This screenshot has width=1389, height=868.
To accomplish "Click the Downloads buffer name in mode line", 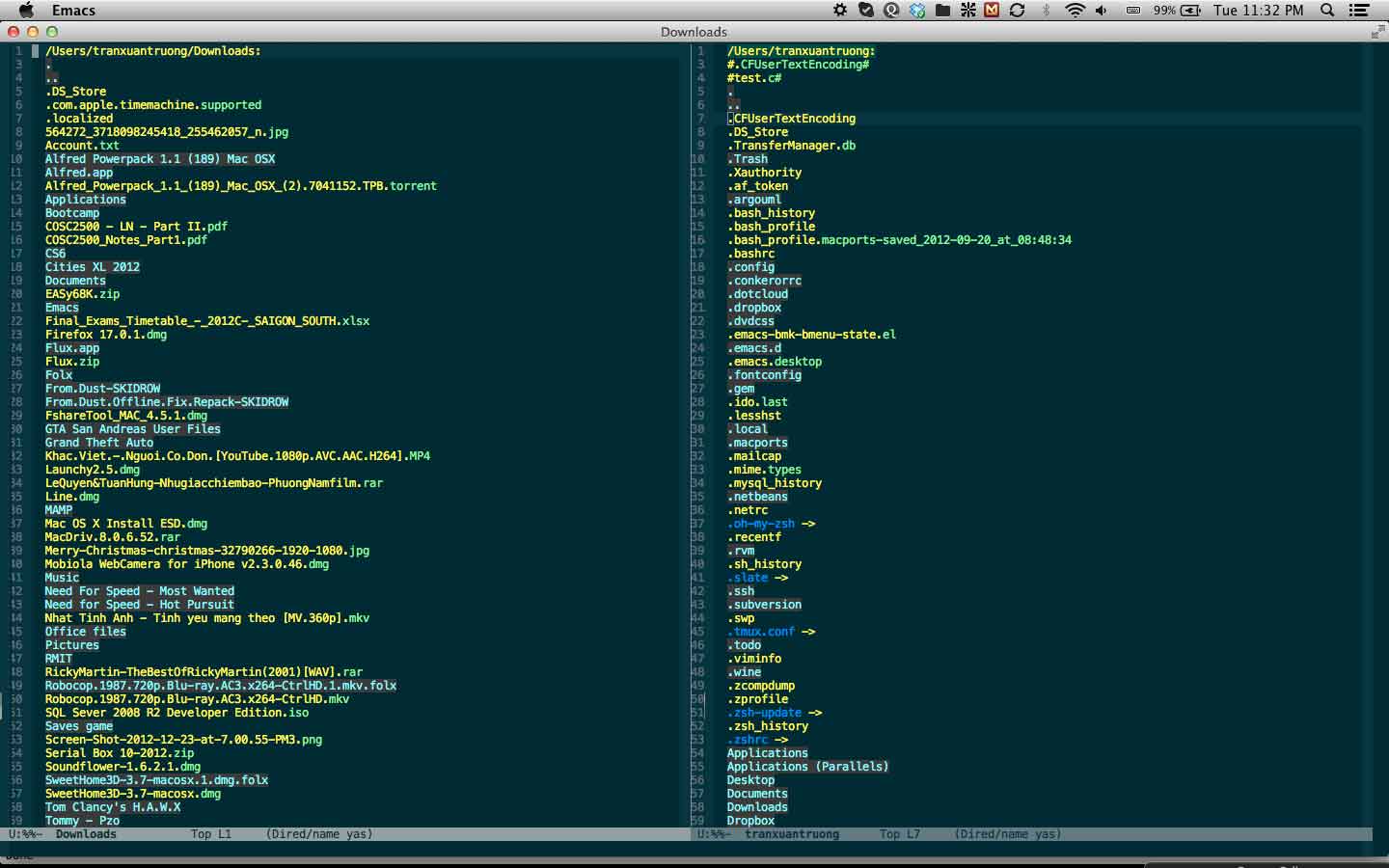I will tap(86, 834).
